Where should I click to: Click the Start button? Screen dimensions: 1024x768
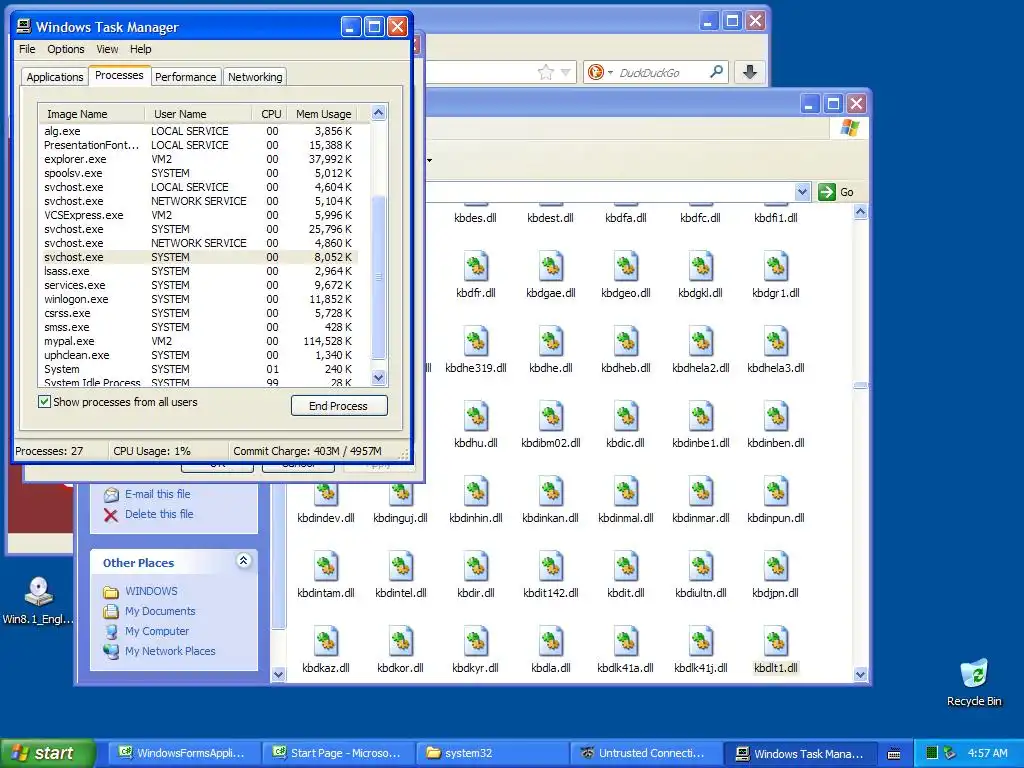click(x=48, y=754)
